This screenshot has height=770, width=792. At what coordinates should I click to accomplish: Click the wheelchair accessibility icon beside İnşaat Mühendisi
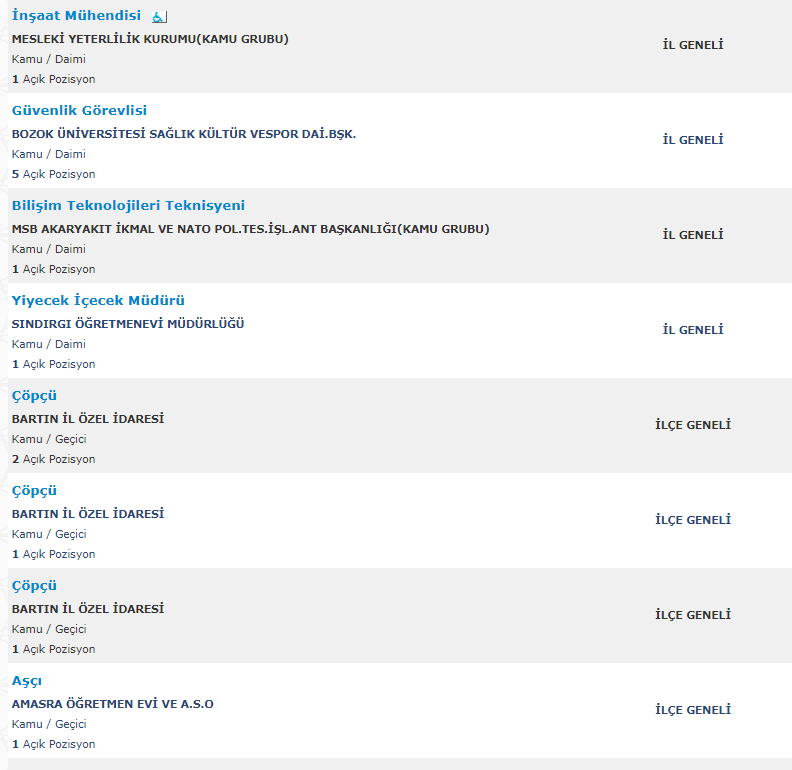click(x=159, y=17)
